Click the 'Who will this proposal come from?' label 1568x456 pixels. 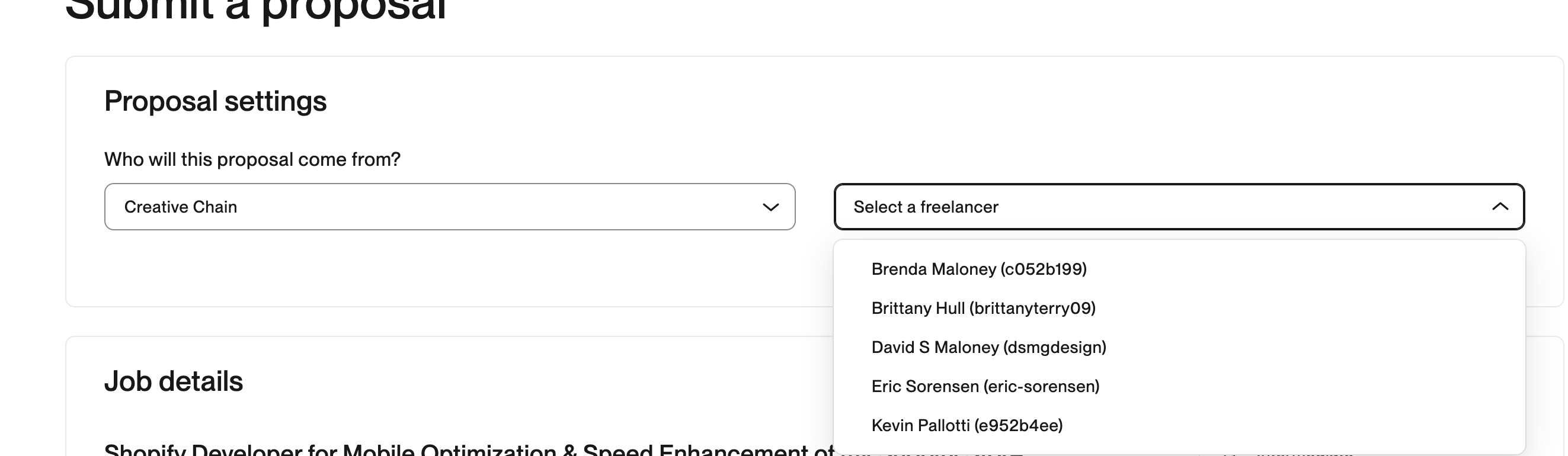(x=252, y=159)
